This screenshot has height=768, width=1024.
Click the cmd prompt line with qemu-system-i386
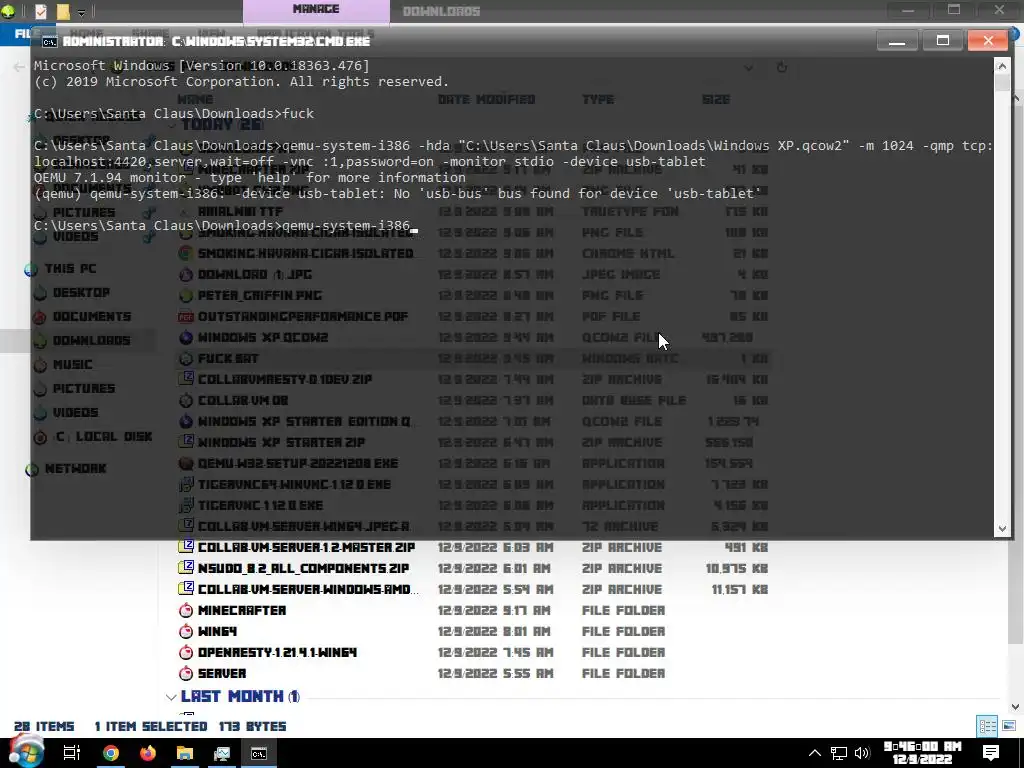[226, 226]
